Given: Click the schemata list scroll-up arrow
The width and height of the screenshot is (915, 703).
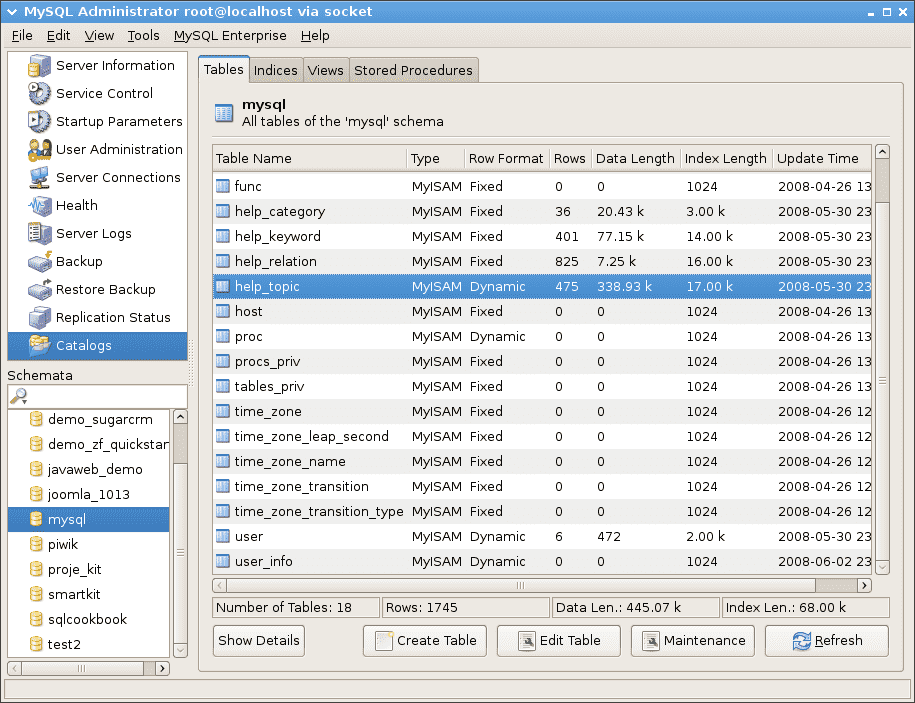Looking at the screenshot, I should point(180,417).
